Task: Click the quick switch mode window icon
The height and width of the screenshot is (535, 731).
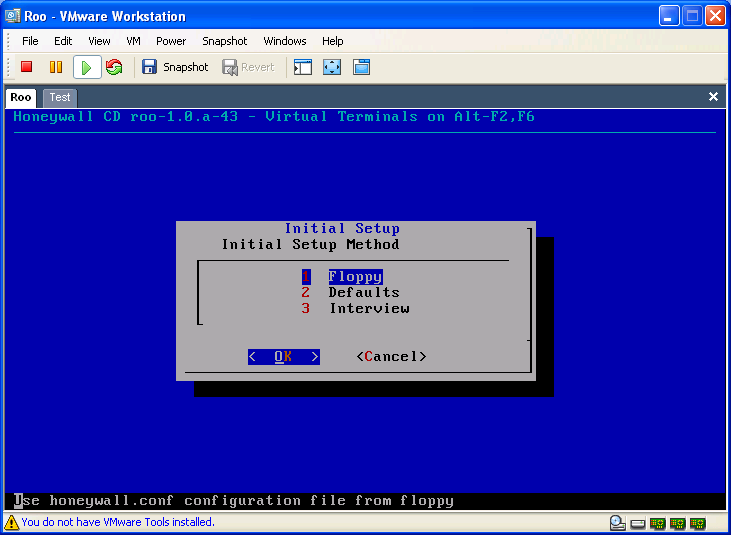Action: pos(361,67)
